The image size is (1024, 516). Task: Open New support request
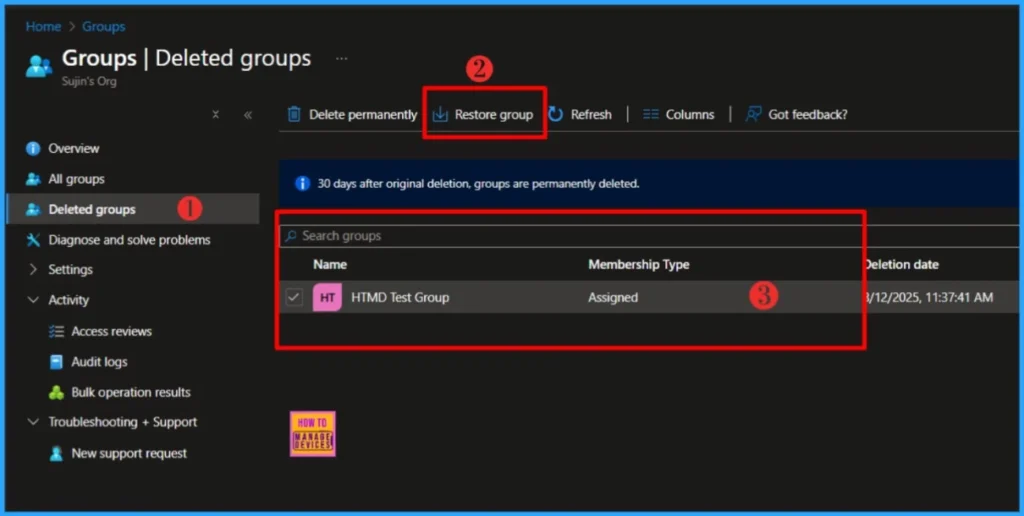[x=129, y=453]
